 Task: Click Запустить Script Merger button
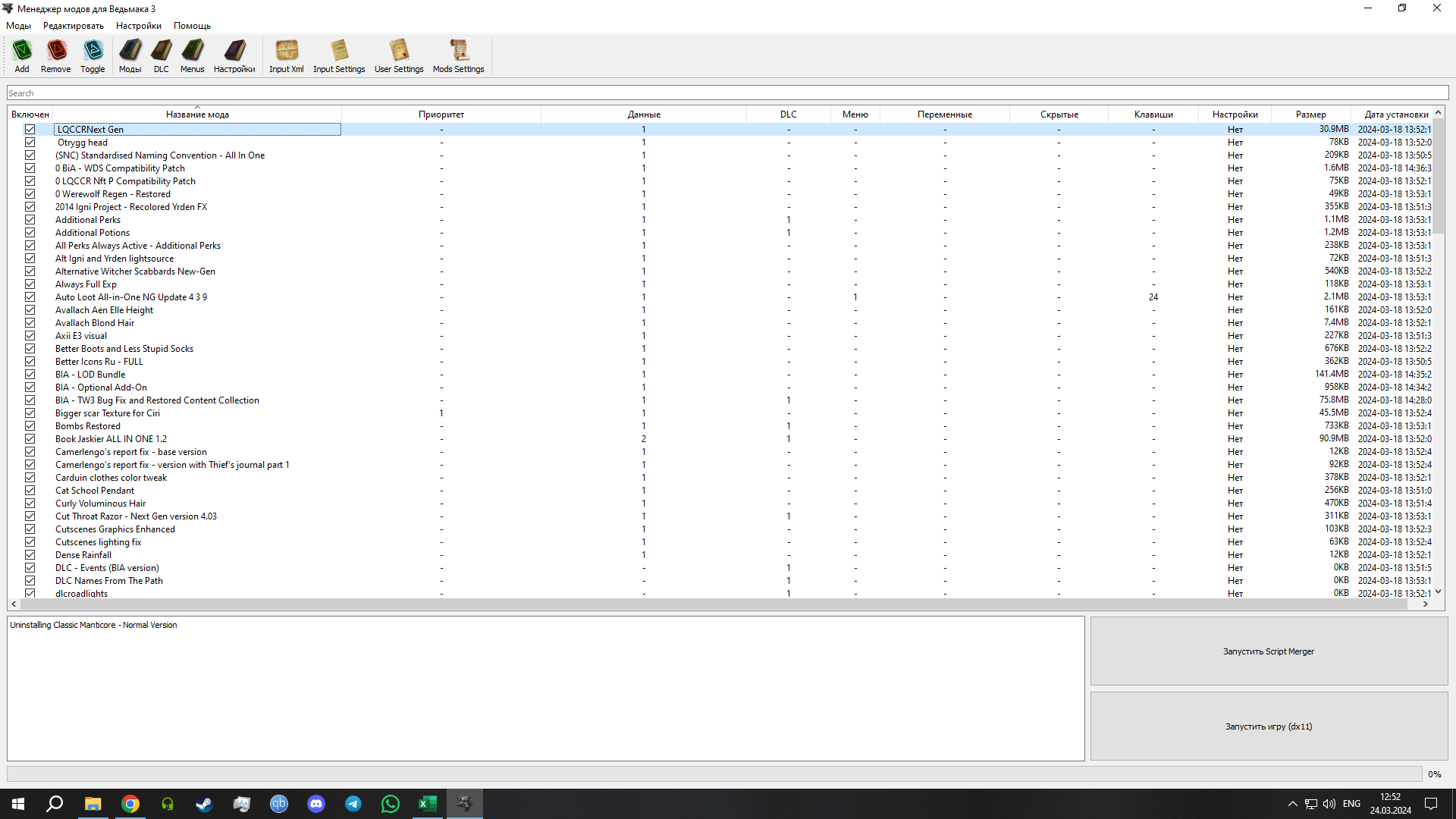pyautogui.click(x=1269, y=651)
